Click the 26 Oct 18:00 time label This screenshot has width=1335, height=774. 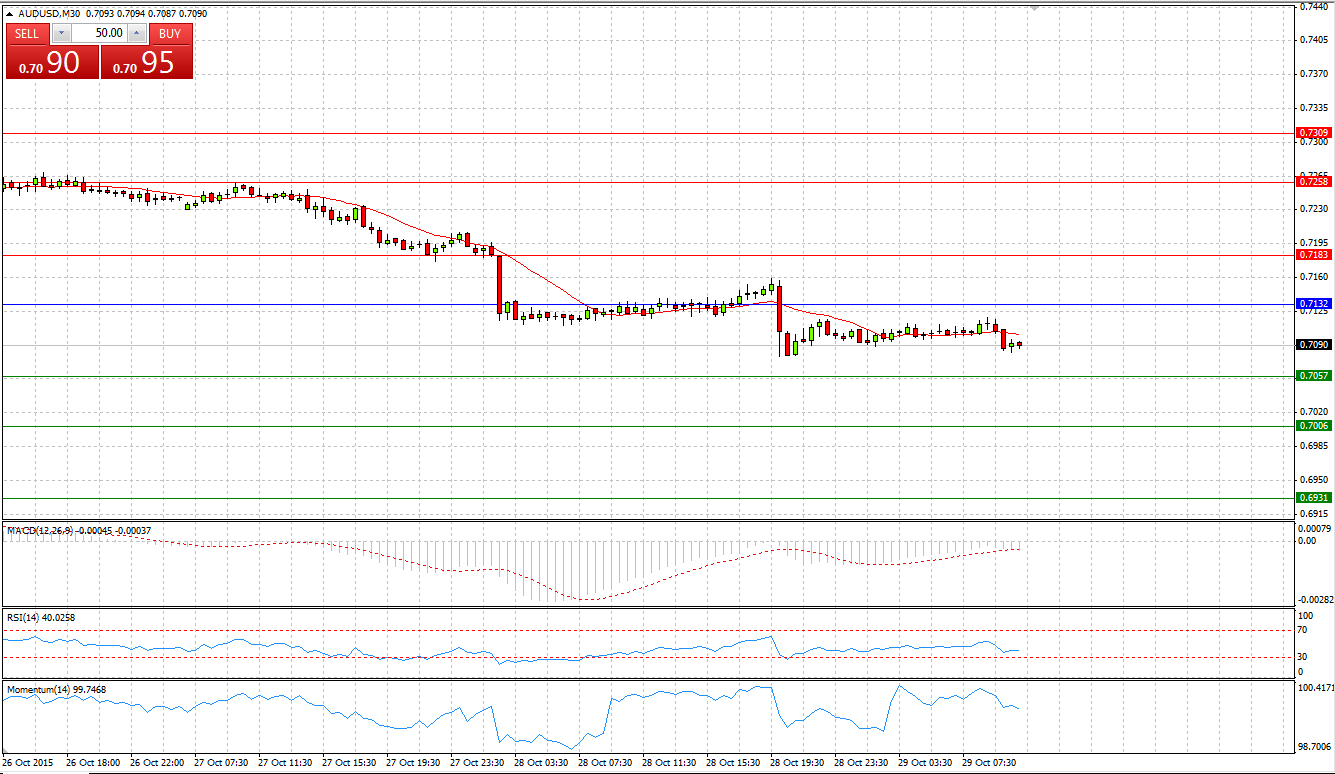93,762
